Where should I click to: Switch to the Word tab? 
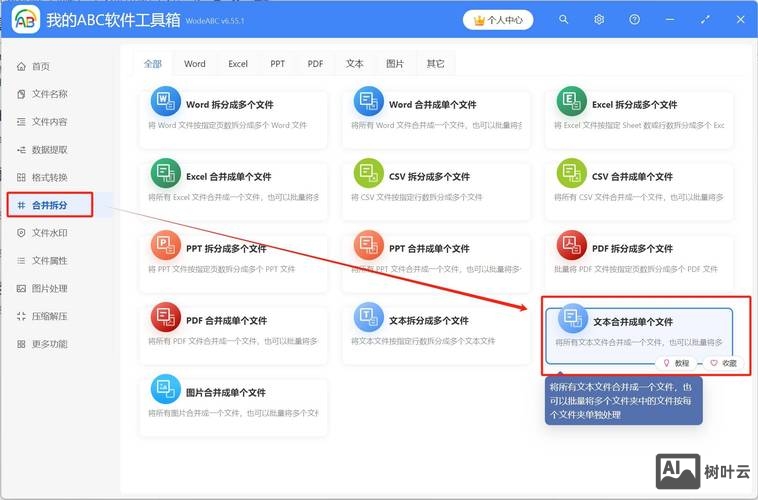195,64
